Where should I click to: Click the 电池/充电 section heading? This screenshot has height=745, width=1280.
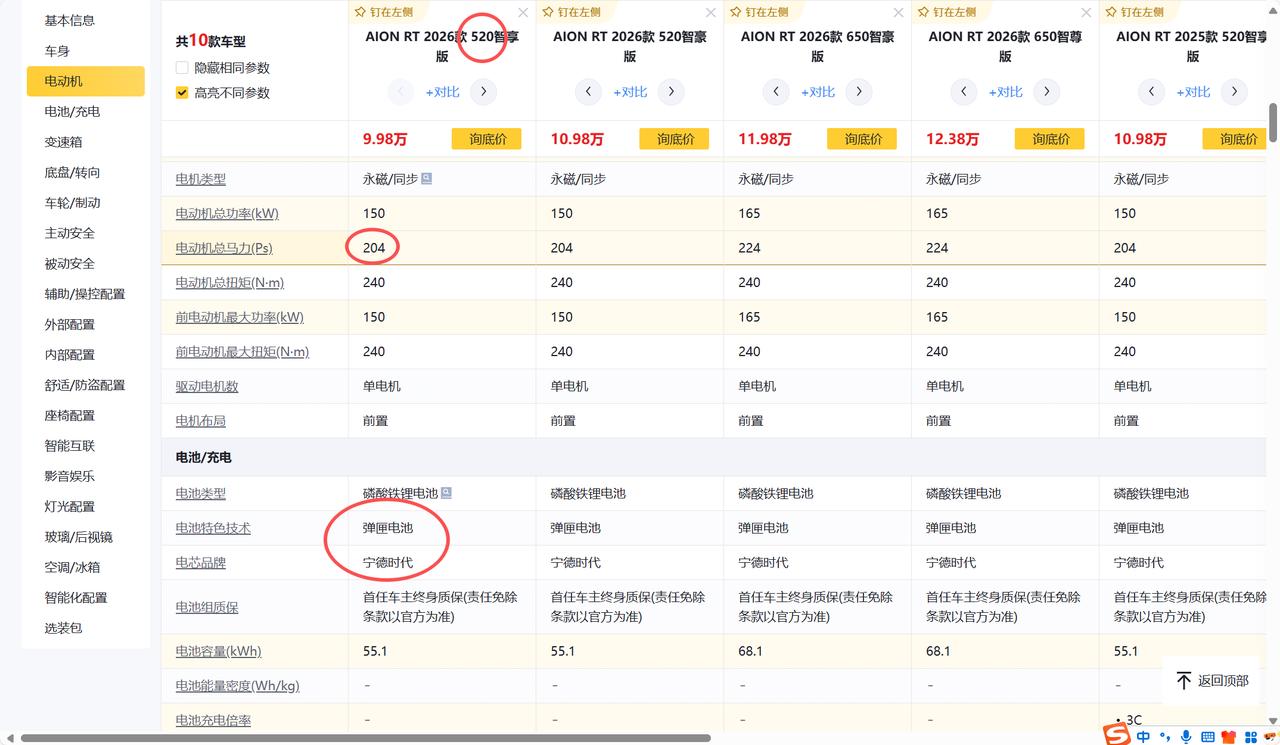(203, 457)
